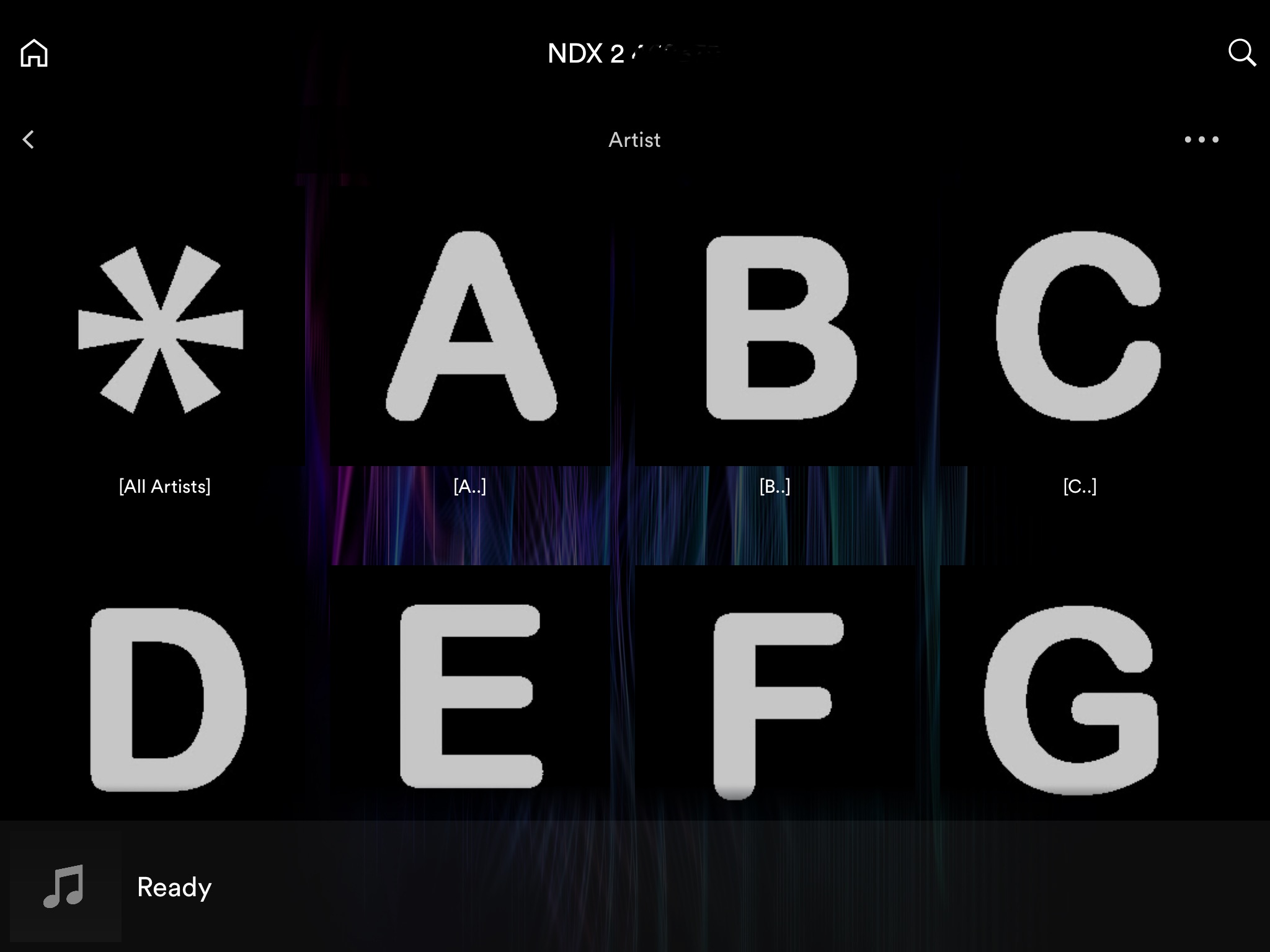Open the letter G artist tile
Screen dimensions: 1270x952
(1072, 699)
